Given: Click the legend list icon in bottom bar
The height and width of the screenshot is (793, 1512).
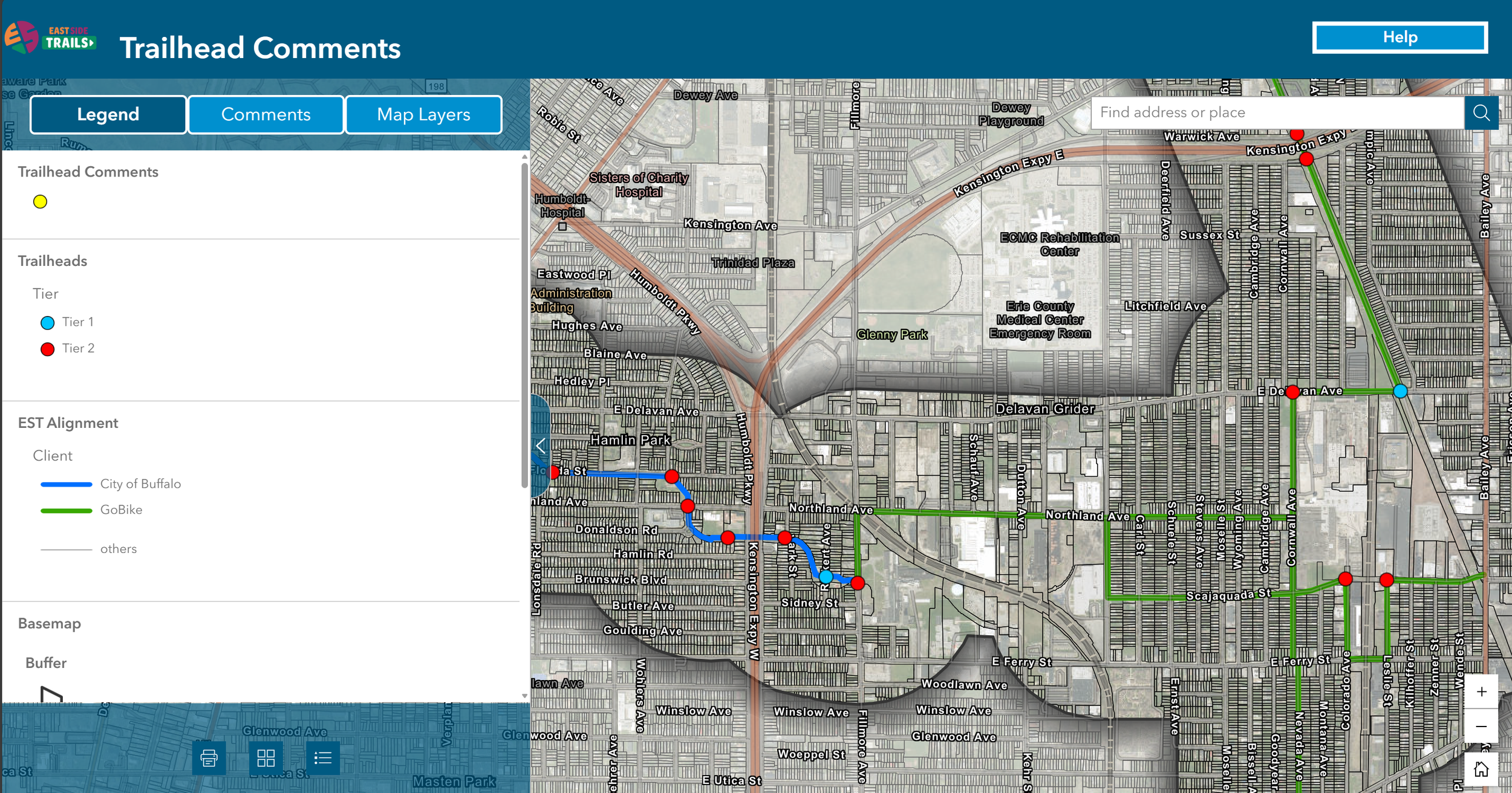Looking at the screenshot, I should coord(323,758).
